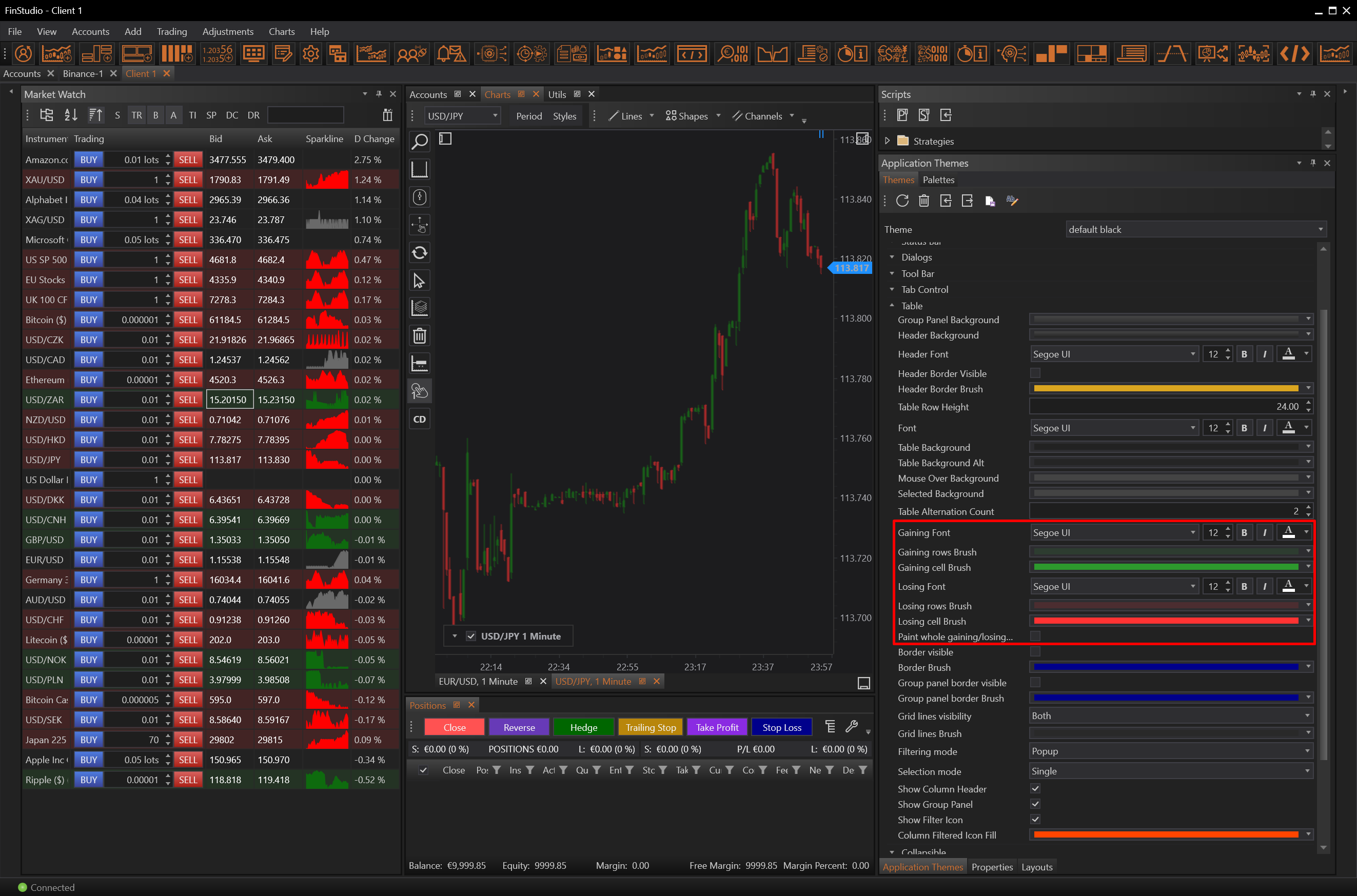Toggle the USD/JPY 1 Minute series checkbox
1357x896 pixels.
coord(471,636)
